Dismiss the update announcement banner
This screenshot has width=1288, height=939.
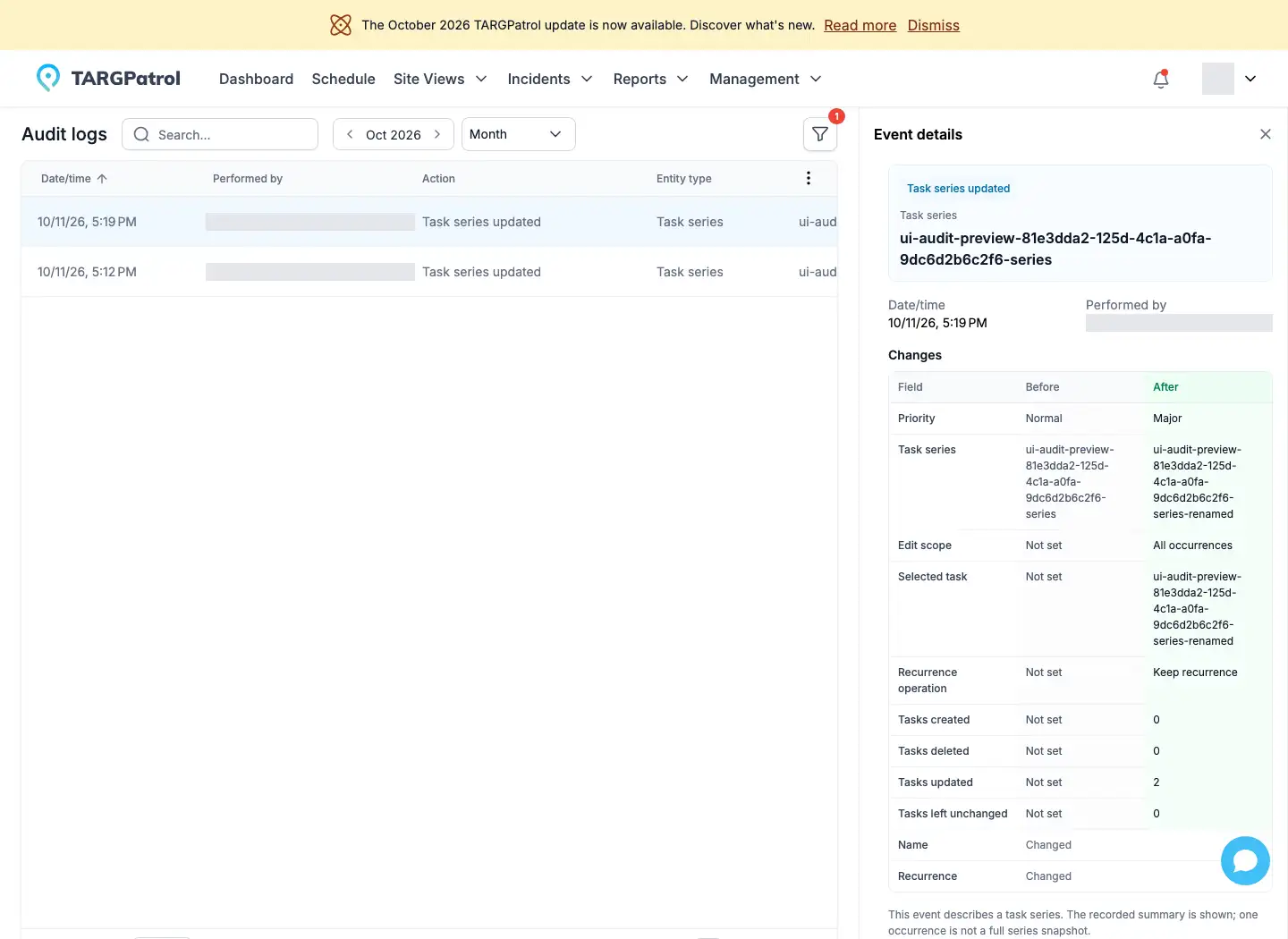[933, 25]
